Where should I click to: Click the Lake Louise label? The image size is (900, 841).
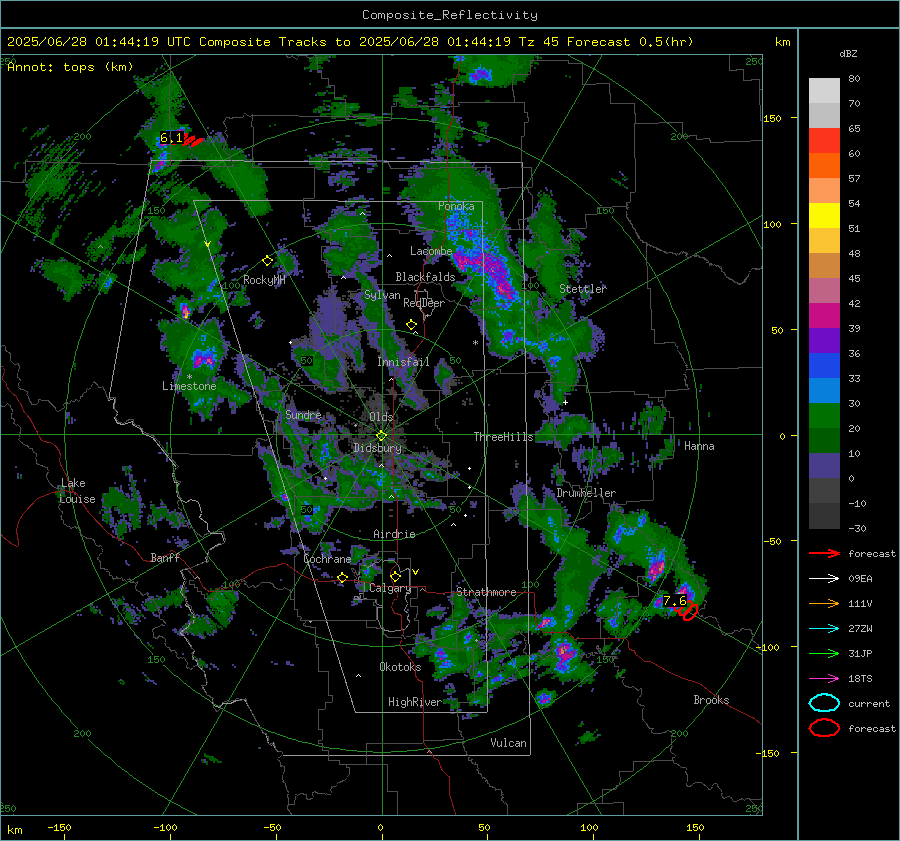point(77,491)
